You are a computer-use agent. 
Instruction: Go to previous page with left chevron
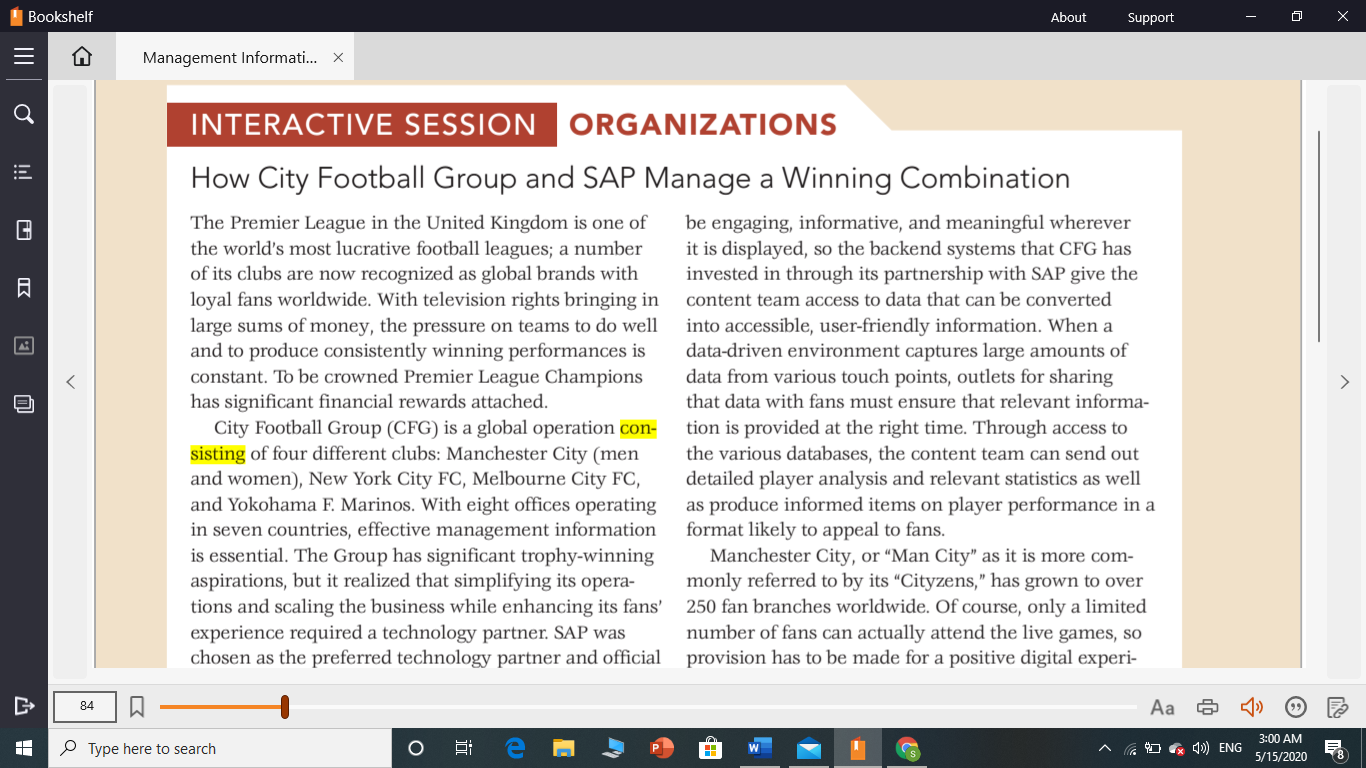[70, 381]
